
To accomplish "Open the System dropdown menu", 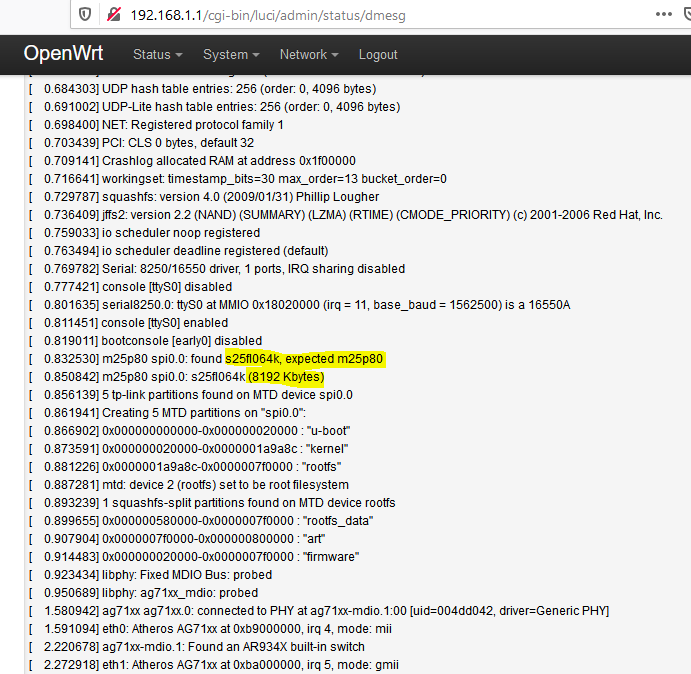I will (x=231, y=54).
